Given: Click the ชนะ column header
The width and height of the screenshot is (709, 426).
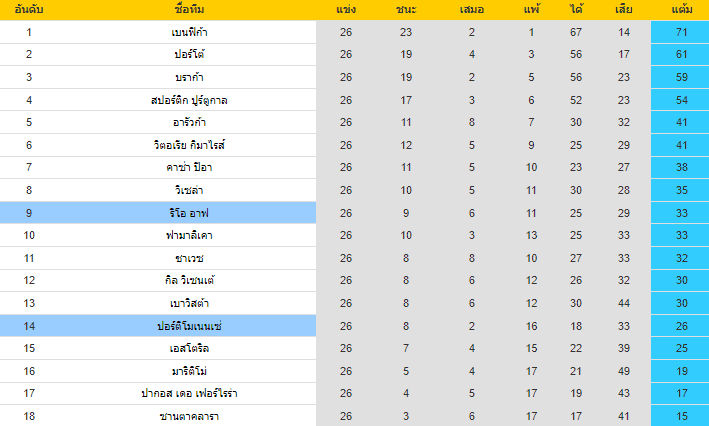Looking at the screenshot, I should 406,10.
